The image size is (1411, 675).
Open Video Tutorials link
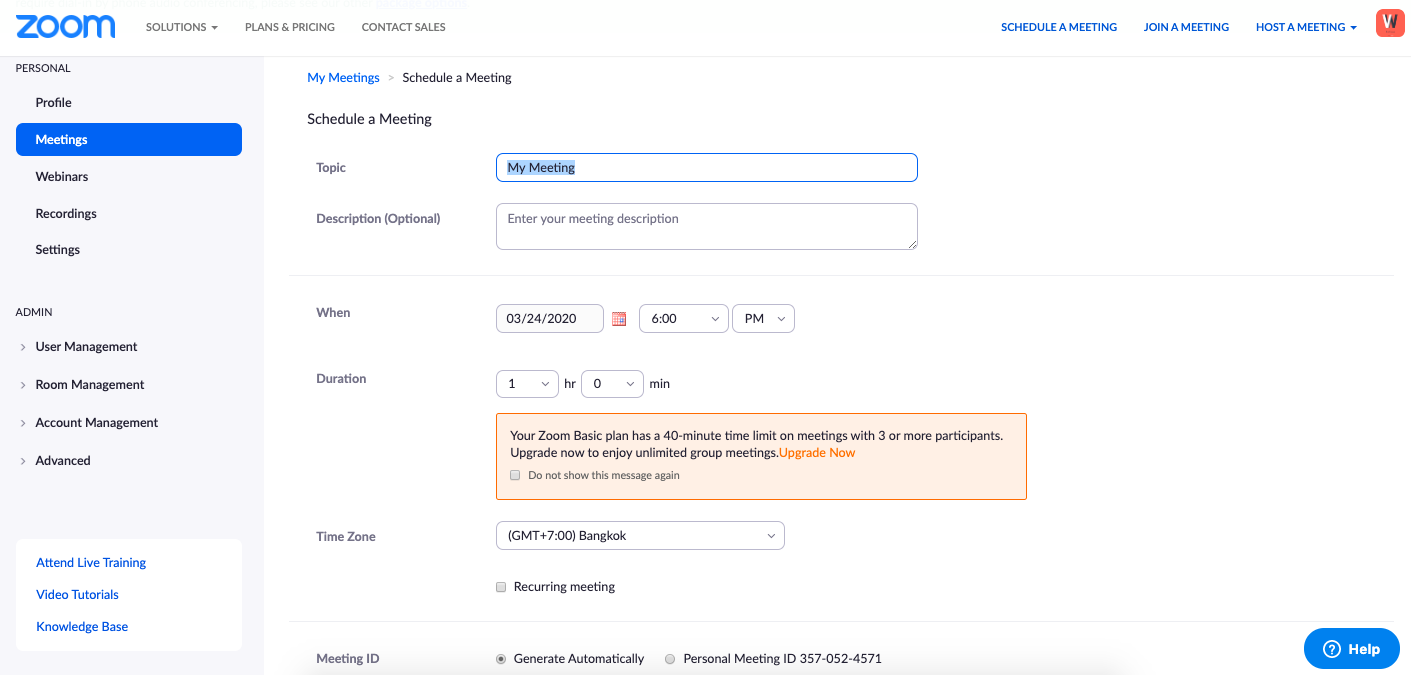pyautogui.click(x=77, y=595)
